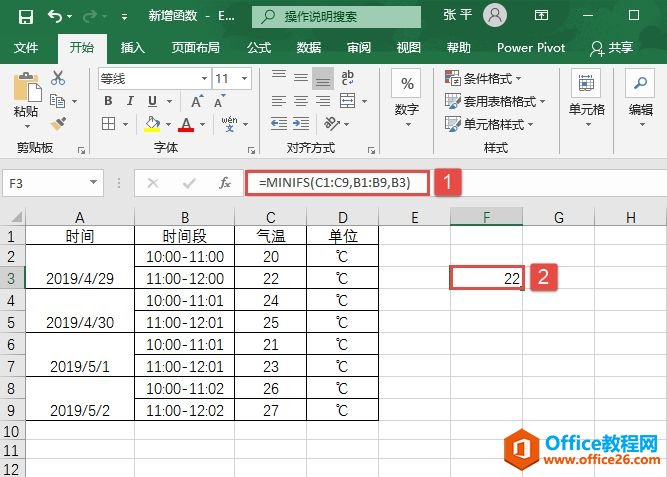Click the Orientation text angle icon
This screenshot has width=667, height=477.
(x=331, y=123)
